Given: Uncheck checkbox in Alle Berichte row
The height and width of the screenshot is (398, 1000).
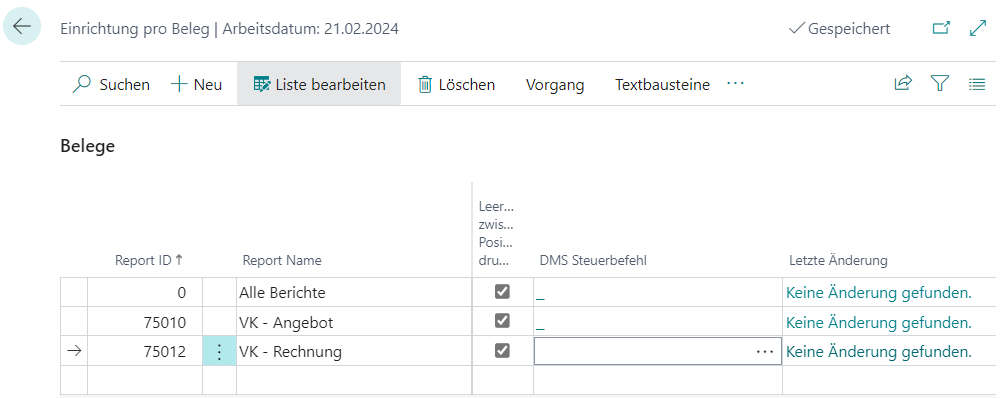Looking at the screenshot, I should [503, 291].
